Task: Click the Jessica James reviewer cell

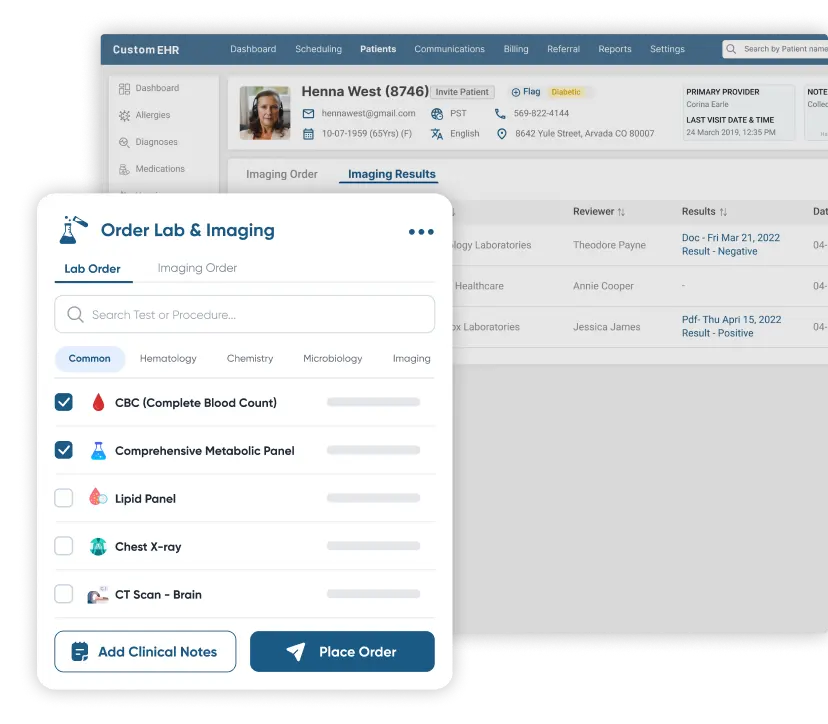Action: 607,327
